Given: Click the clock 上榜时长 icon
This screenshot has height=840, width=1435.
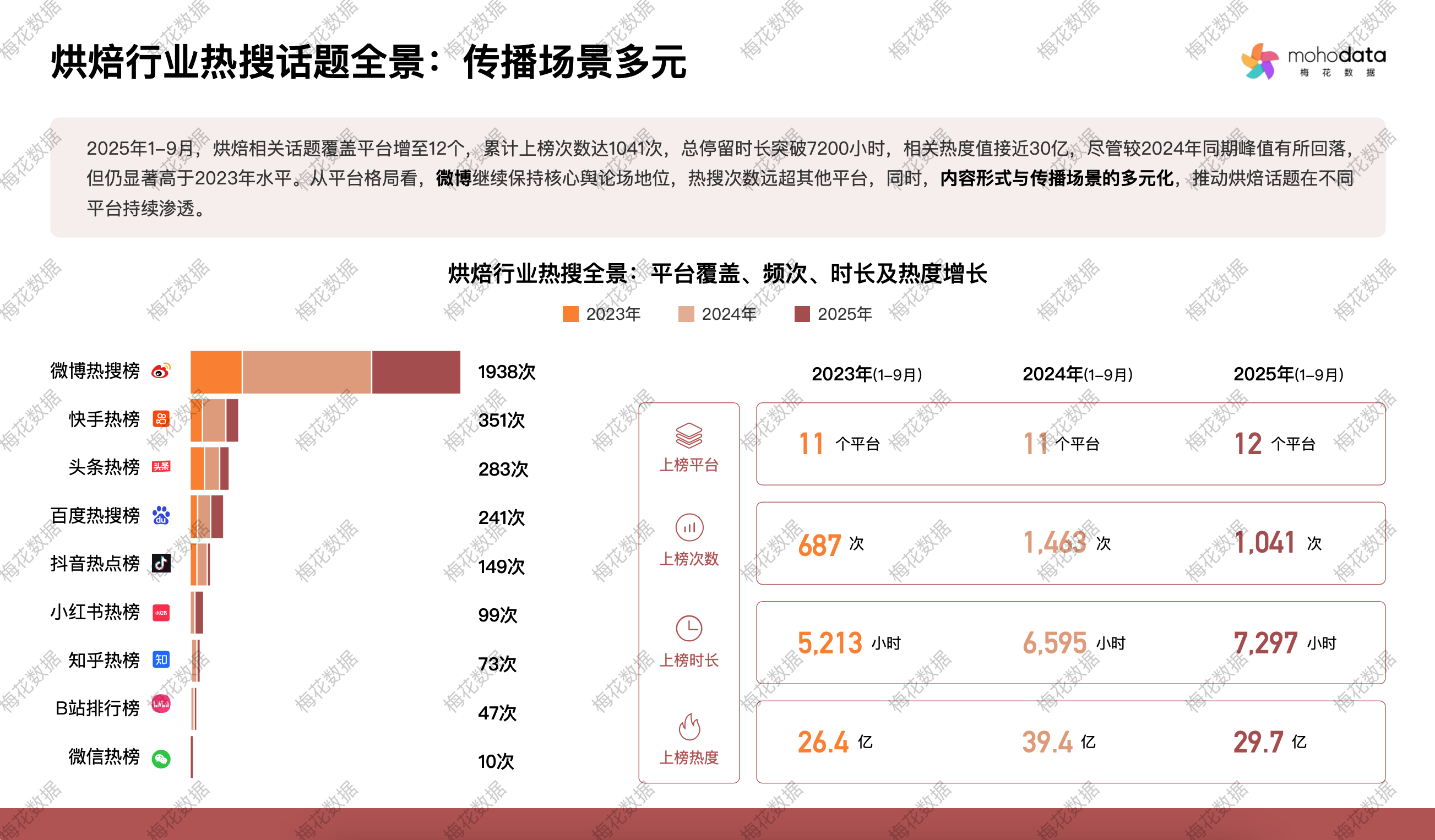Looking at the screenshot, I should 689,628.
